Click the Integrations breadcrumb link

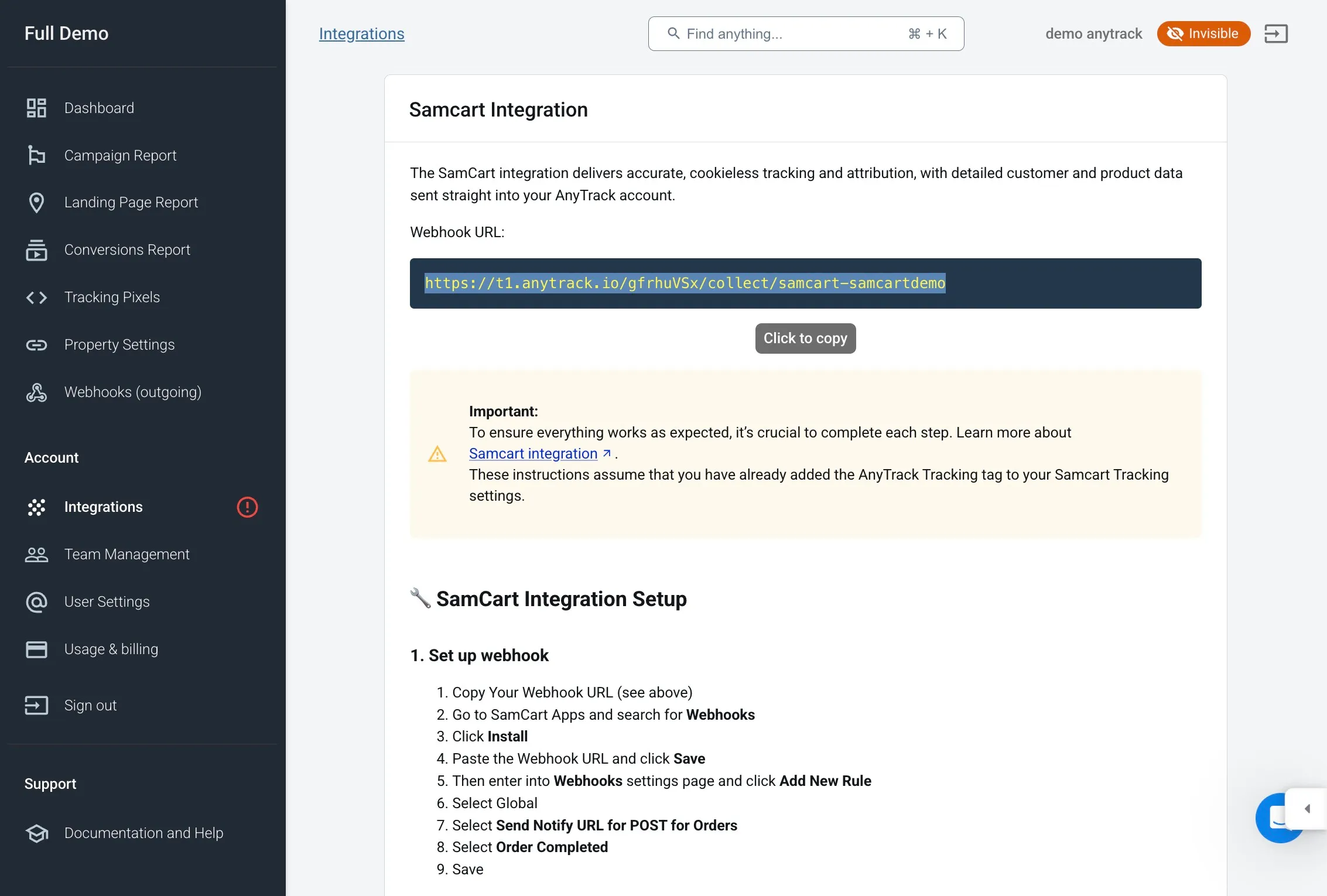point(361,33)
